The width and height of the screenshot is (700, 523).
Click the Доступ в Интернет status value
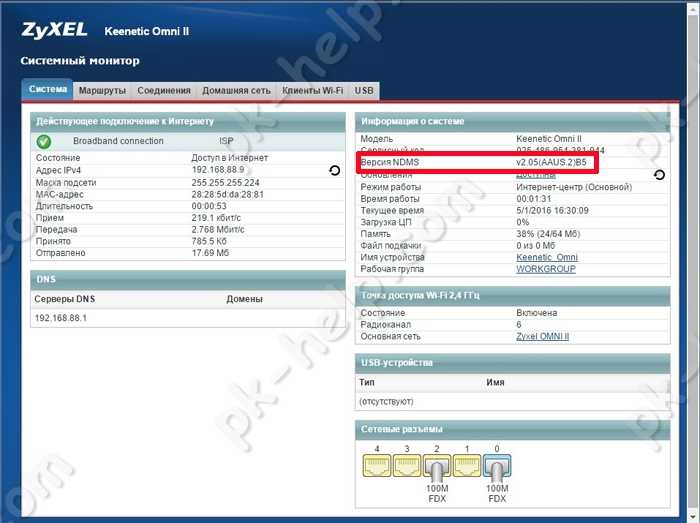(x=229, y=158)
